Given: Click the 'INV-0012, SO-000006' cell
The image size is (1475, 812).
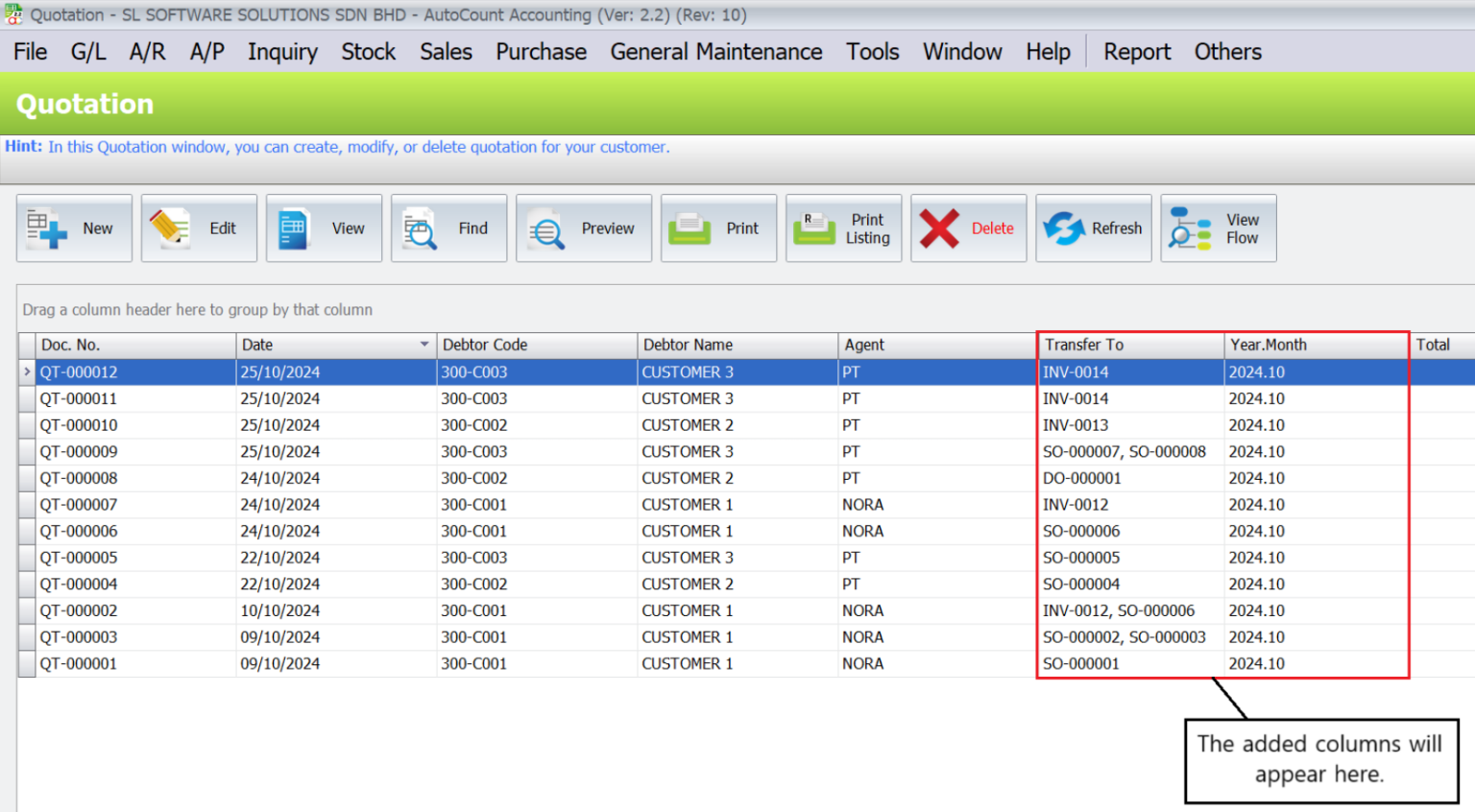Looking at the screenshot, I should tap(1131, 610).
